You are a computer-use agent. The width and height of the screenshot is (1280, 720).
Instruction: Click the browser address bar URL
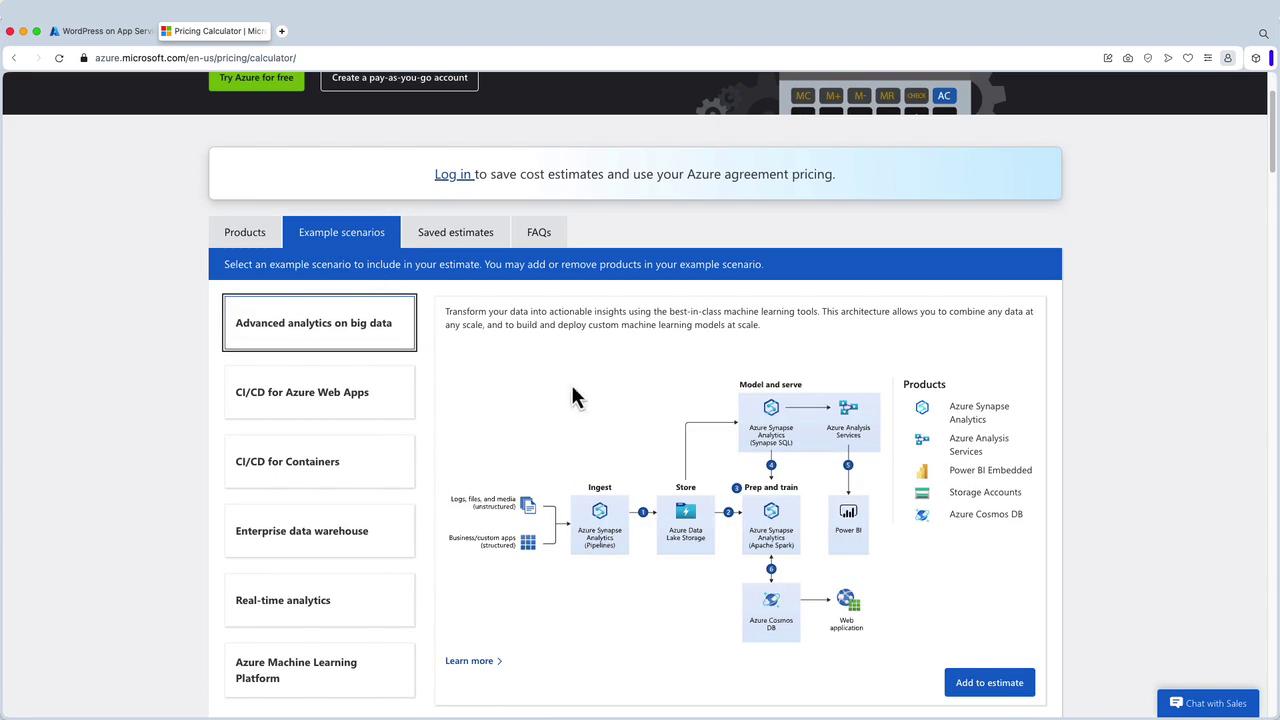(196, 58)
